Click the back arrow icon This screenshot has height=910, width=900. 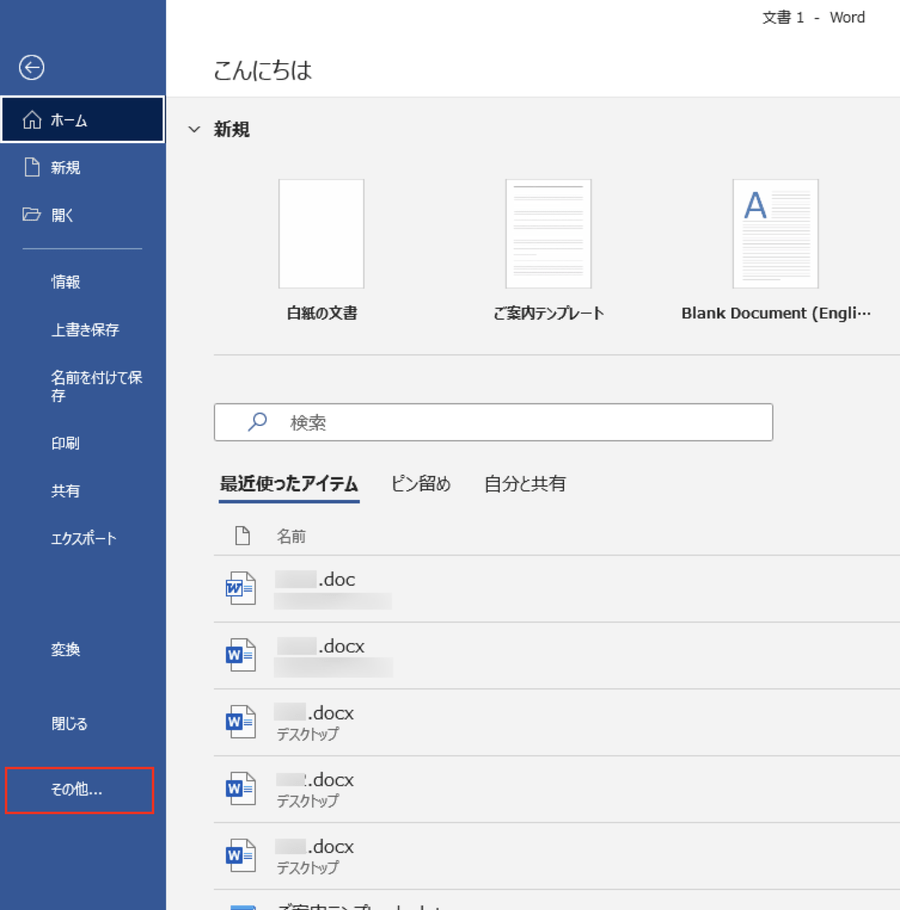32,67
